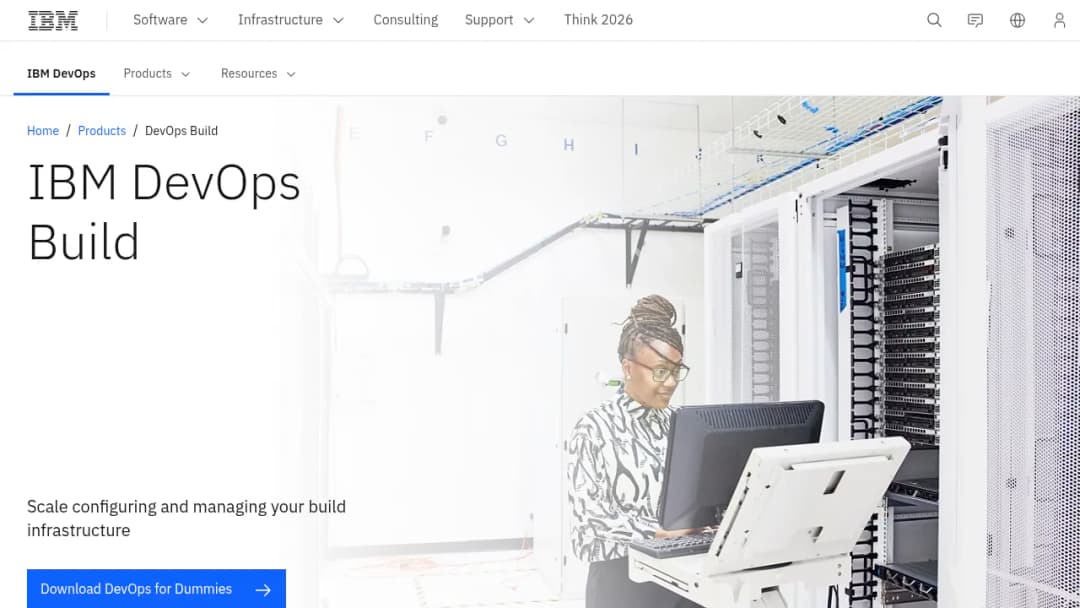
Task: Click arrow icon in Download DevOps button
Action: [x=263, y=590]
